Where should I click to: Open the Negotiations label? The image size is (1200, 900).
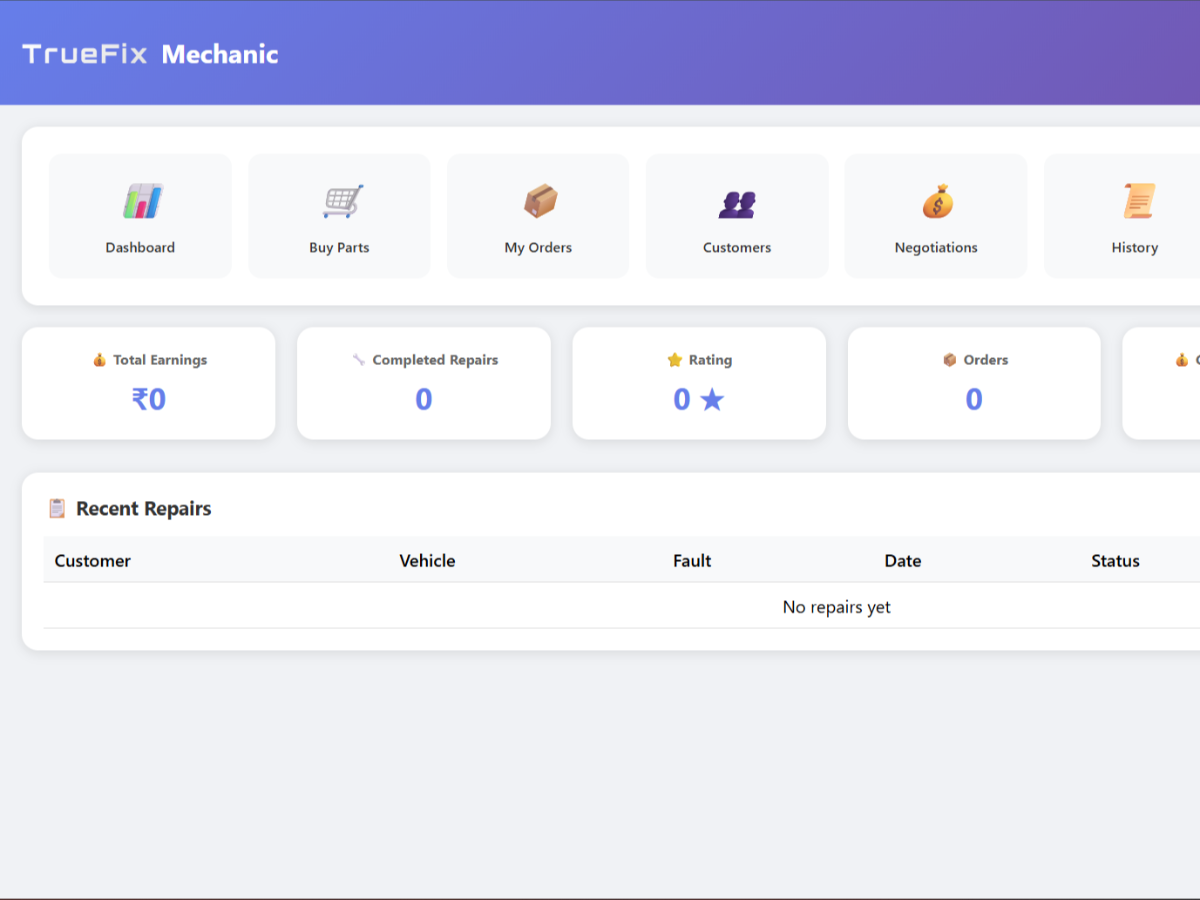tap(936, 248)
